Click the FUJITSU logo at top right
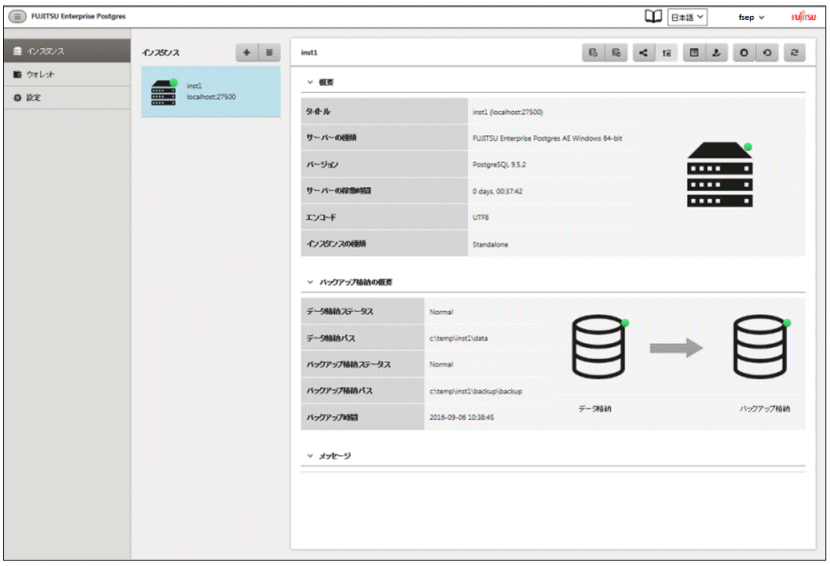The width and height of the screenshot is (830, 566). tap(804, 16)
